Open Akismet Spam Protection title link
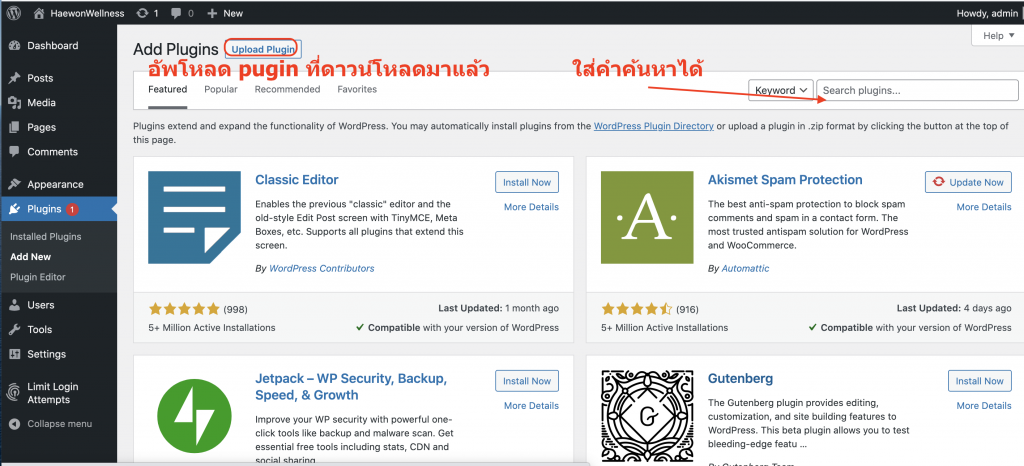1024x466 pixels. (785, 179)
